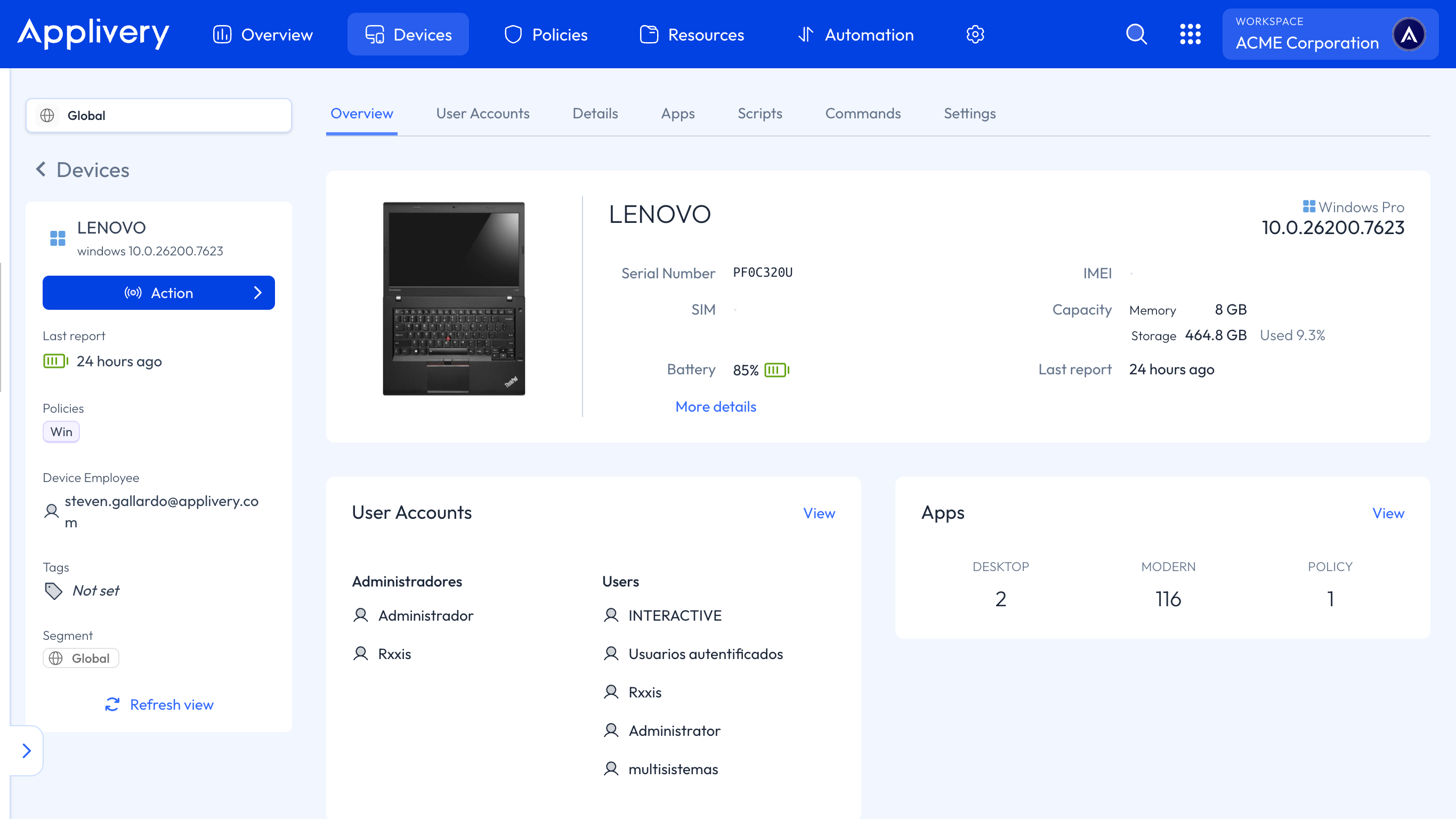
Task: Select the Win policy chip
Action: tap(61, 431)
